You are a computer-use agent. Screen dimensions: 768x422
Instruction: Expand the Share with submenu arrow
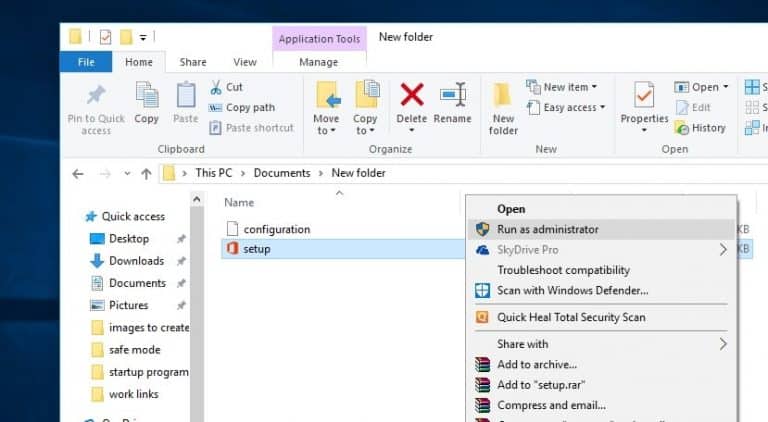[723, 344]
